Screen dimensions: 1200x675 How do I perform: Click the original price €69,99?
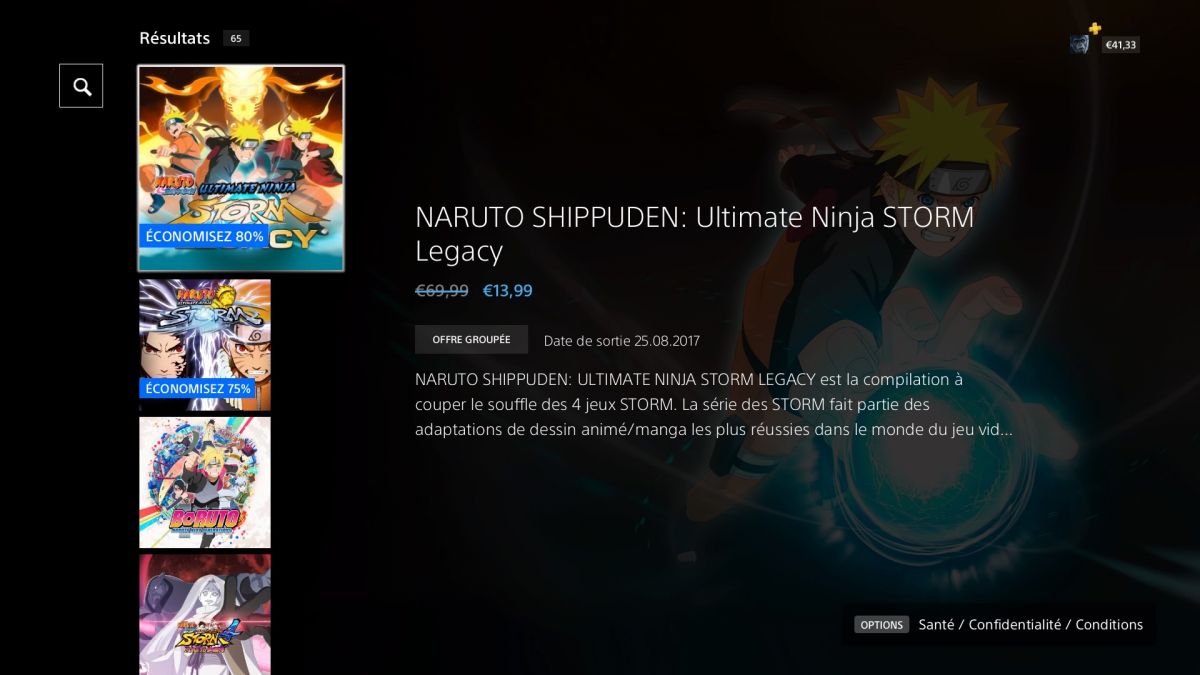point(442,291)
